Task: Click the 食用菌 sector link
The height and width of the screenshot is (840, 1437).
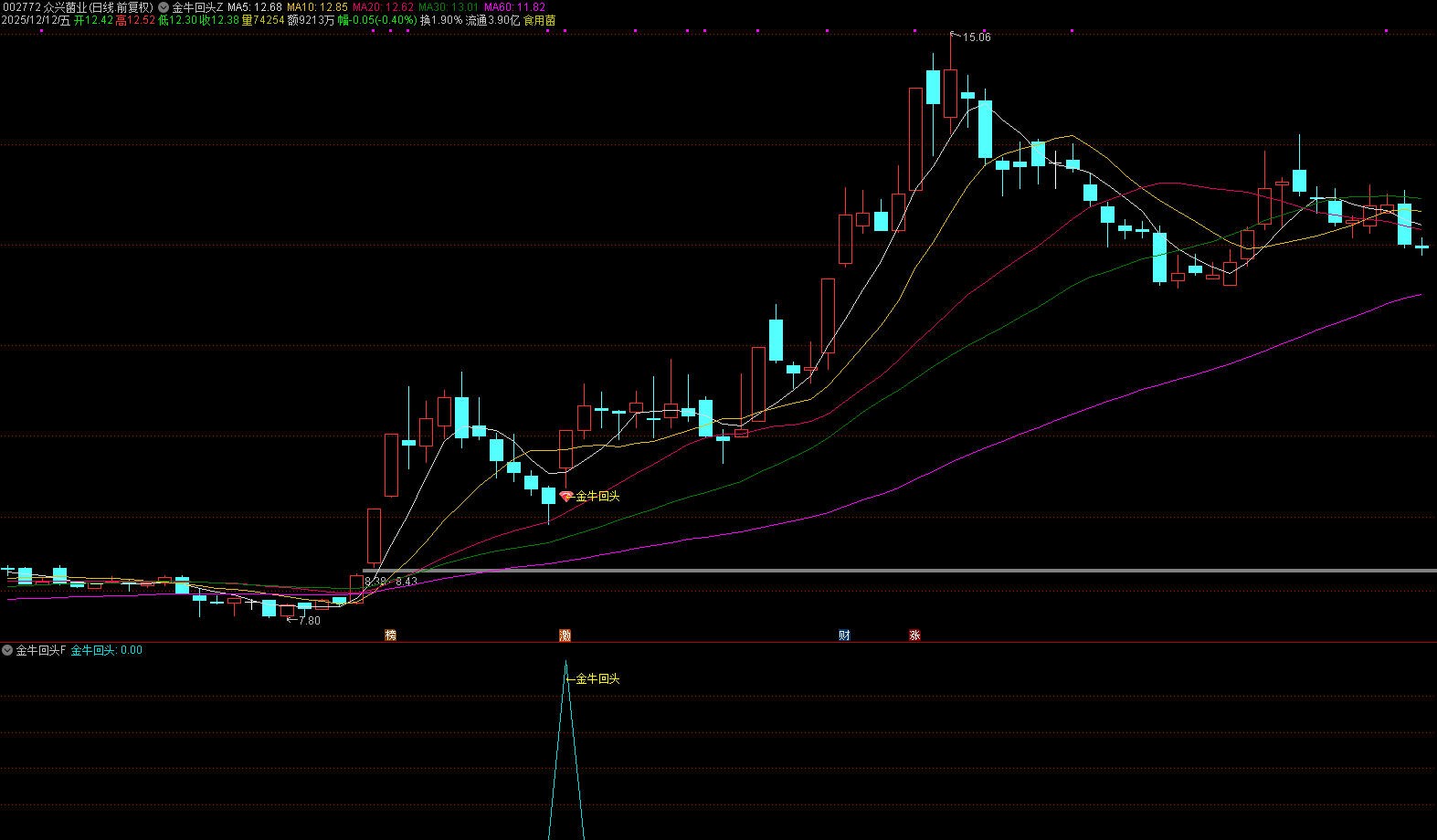Action: (x=539, y=20)
